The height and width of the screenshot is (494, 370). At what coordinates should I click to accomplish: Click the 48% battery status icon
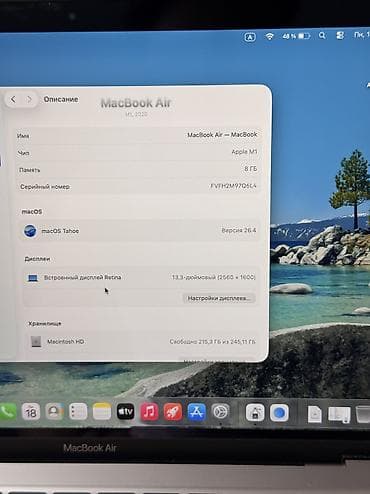296,36
